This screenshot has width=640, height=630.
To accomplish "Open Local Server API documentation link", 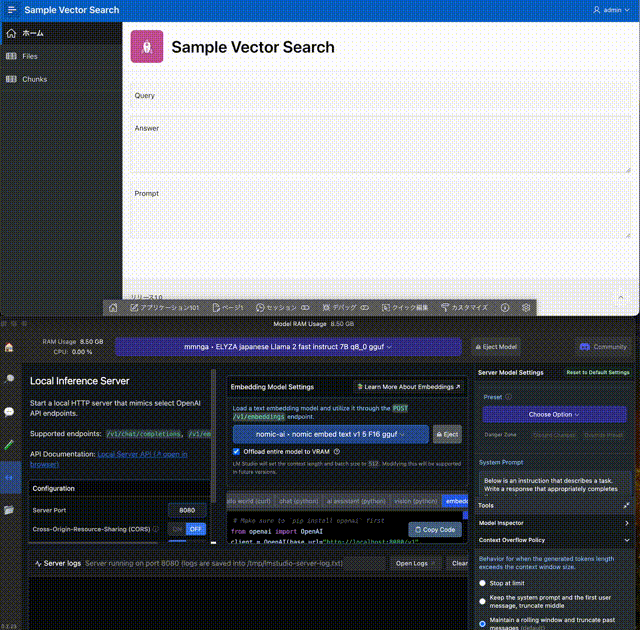I will tap(109, 459).
